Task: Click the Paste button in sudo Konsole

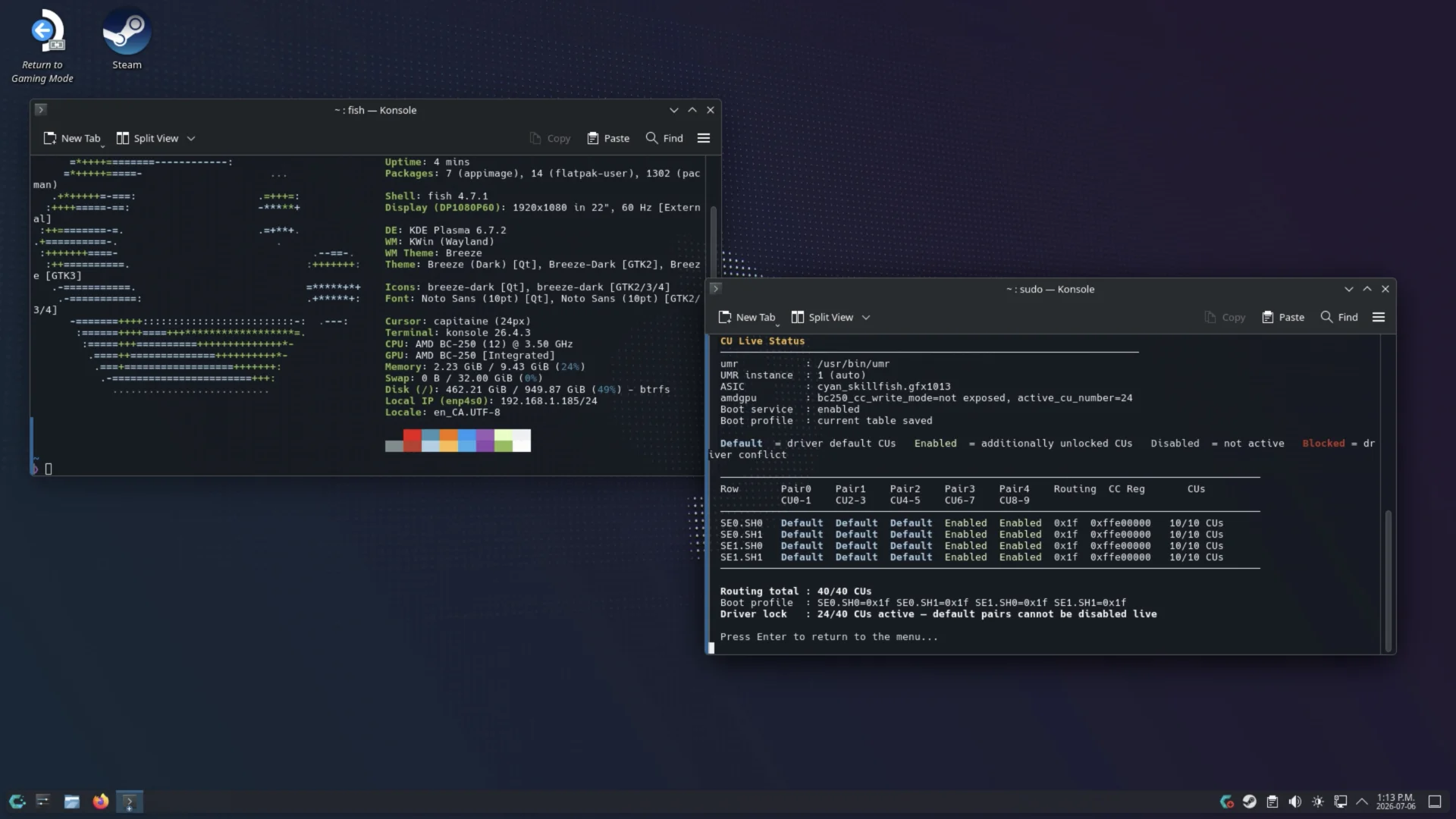Action: pos(1283,317)
